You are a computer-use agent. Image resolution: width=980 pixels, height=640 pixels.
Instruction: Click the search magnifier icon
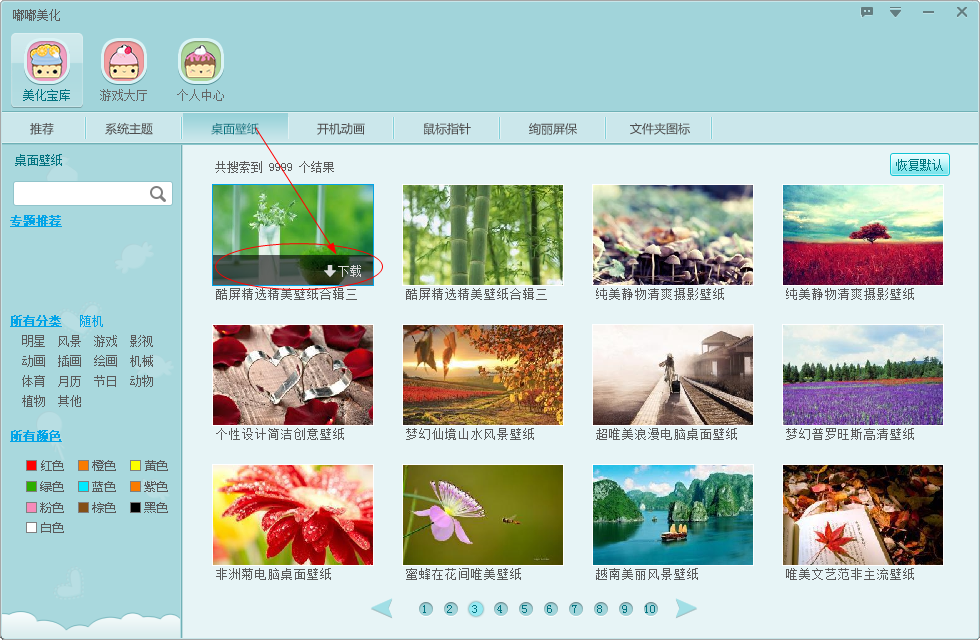coord(158,194)
